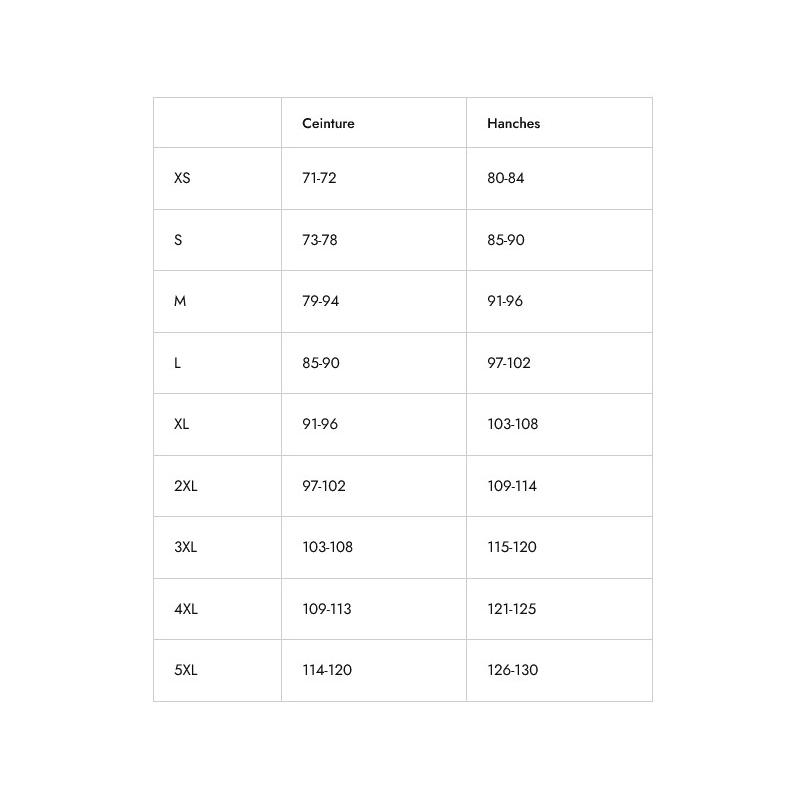Image resolution: width=800 pixels, height=800 pixels.
Task: Select the XL size row label
Action: 182,424
